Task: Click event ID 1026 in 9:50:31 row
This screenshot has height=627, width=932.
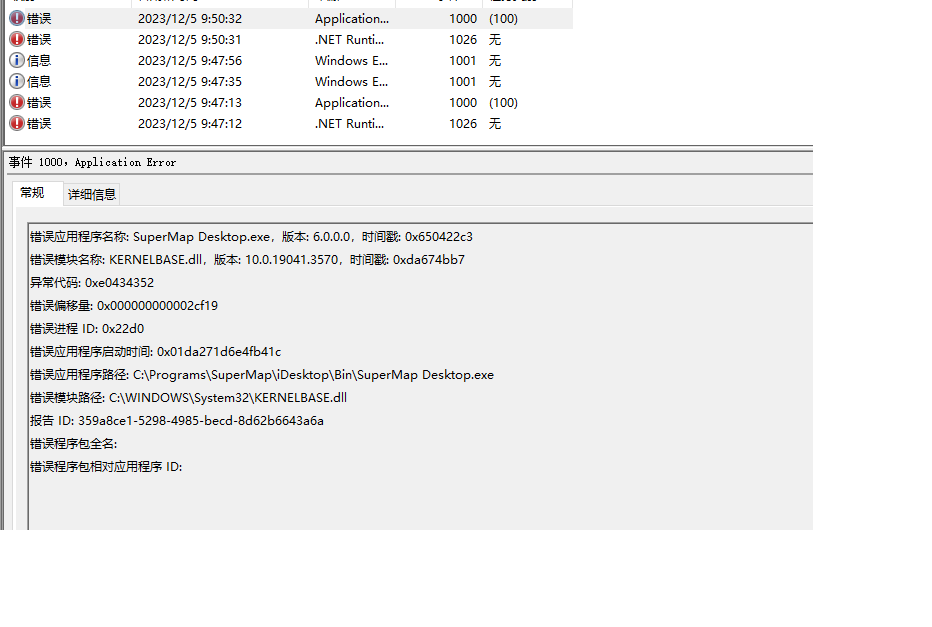Action: [463, 40]
